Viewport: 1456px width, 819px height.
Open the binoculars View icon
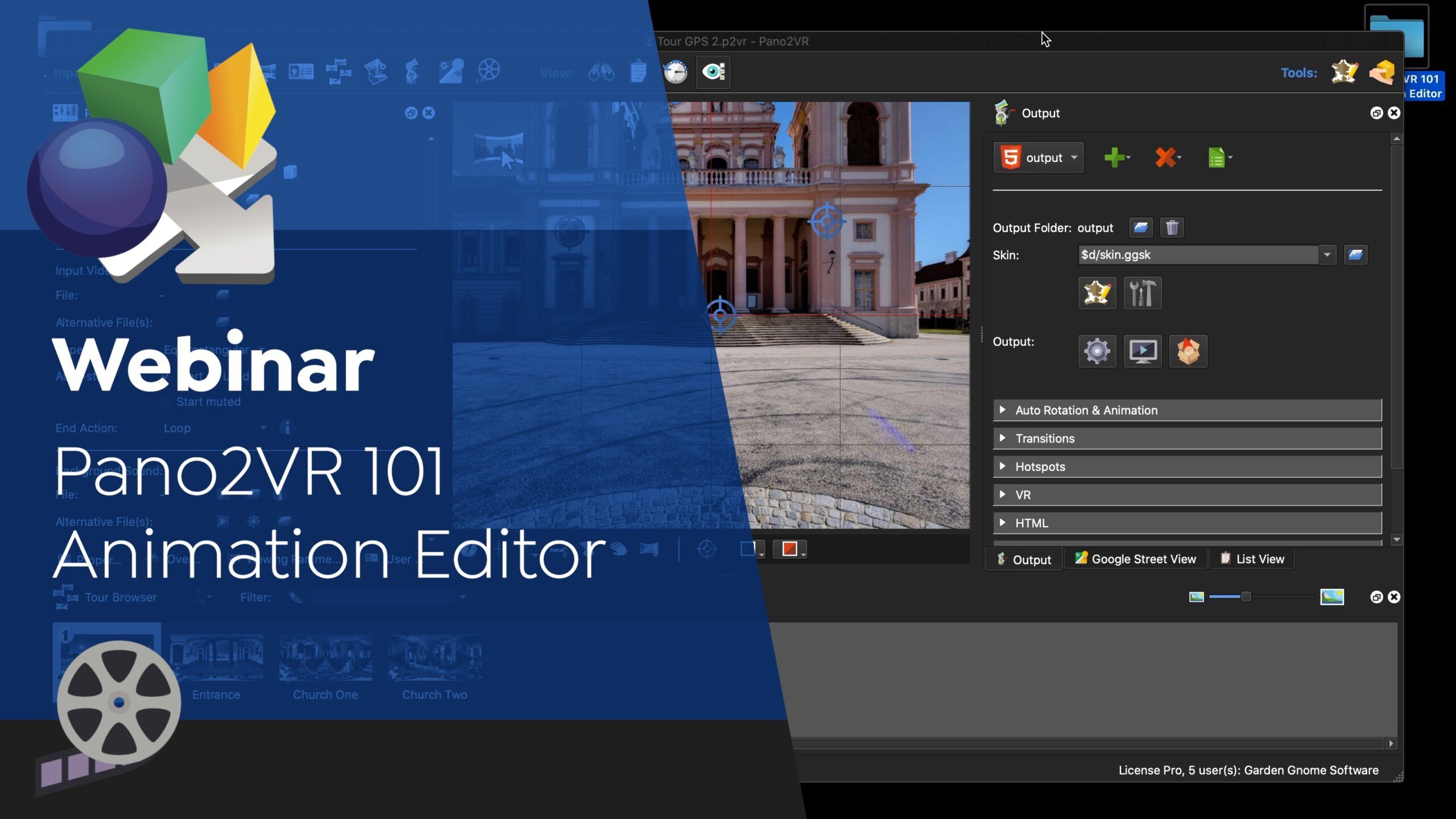[601, 72]
